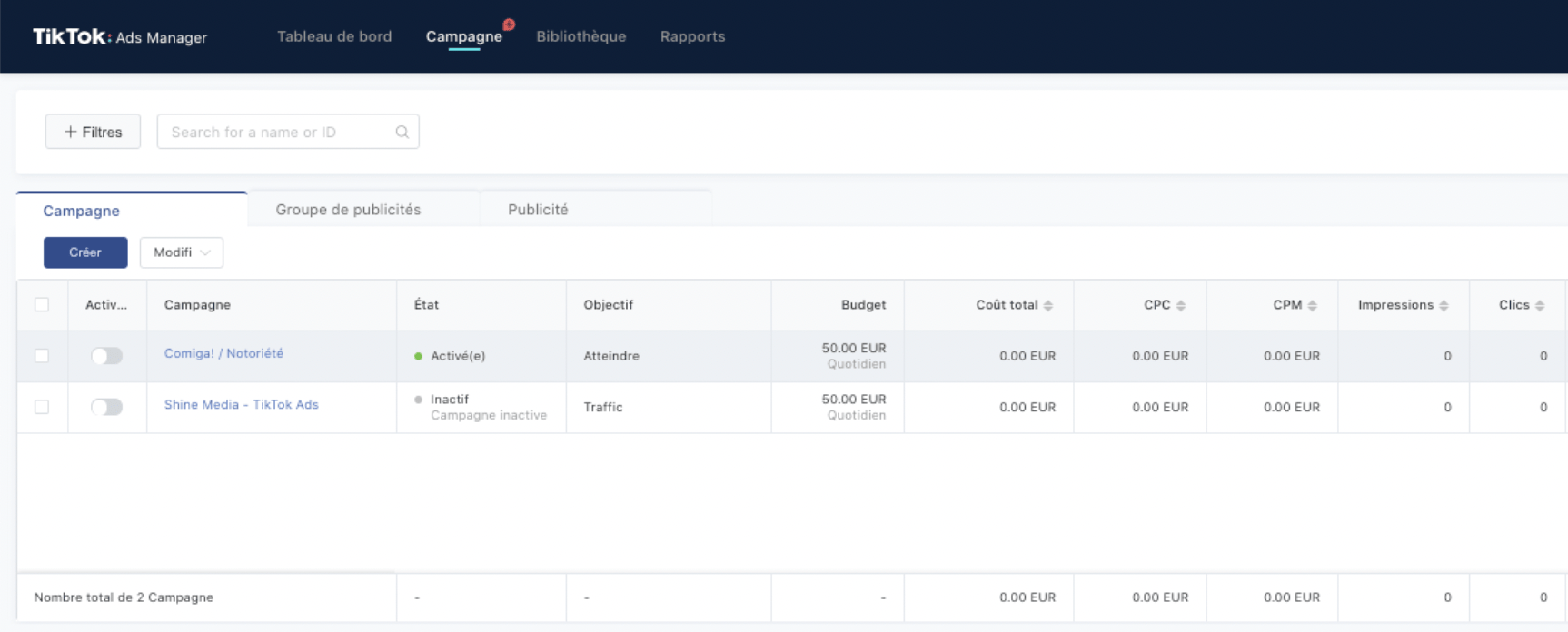Sort by CPM column arrows
The width and height of the screenshot is (1568, 632).
coord(1313,306)
